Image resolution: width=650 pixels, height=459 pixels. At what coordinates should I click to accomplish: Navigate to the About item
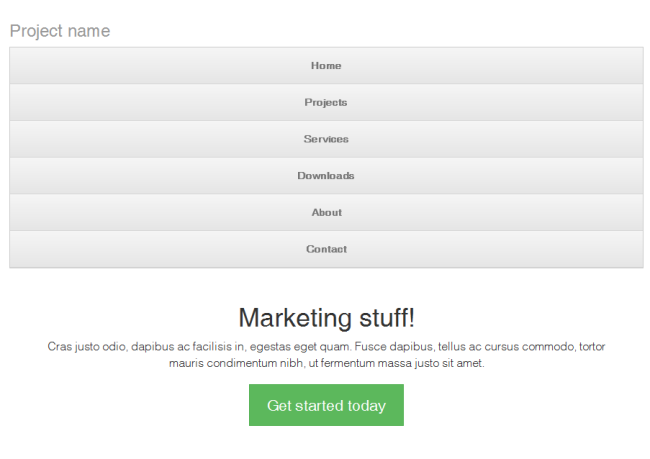326,212
